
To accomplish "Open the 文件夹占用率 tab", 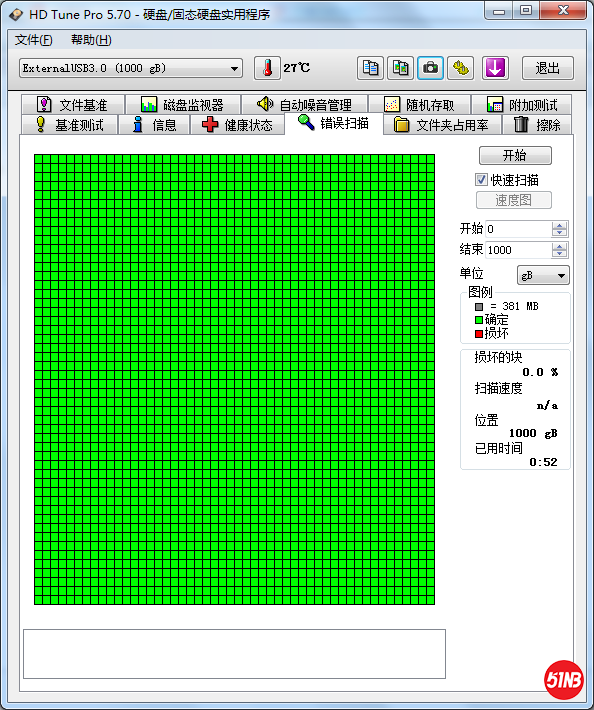I will click(x=442, y=125).
